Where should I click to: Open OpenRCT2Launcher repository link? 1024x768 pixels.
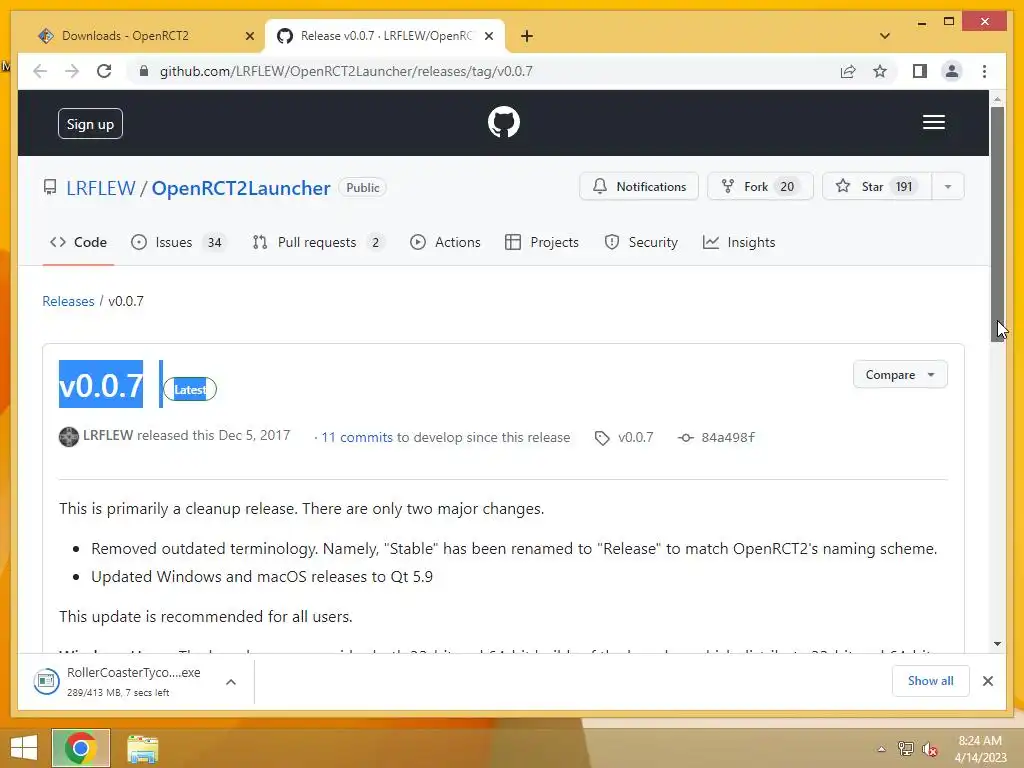[241, 188]
